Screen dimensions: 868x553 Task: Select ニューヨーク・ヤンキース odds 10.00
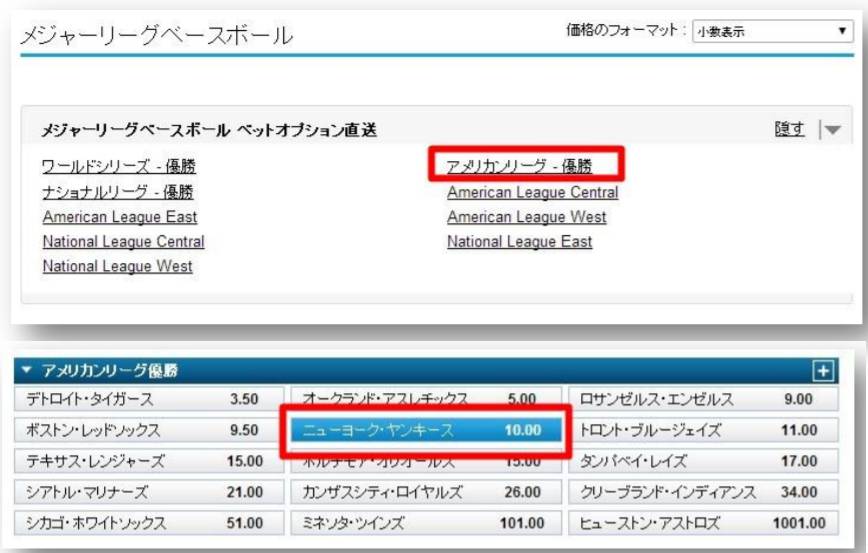[426, 430]
